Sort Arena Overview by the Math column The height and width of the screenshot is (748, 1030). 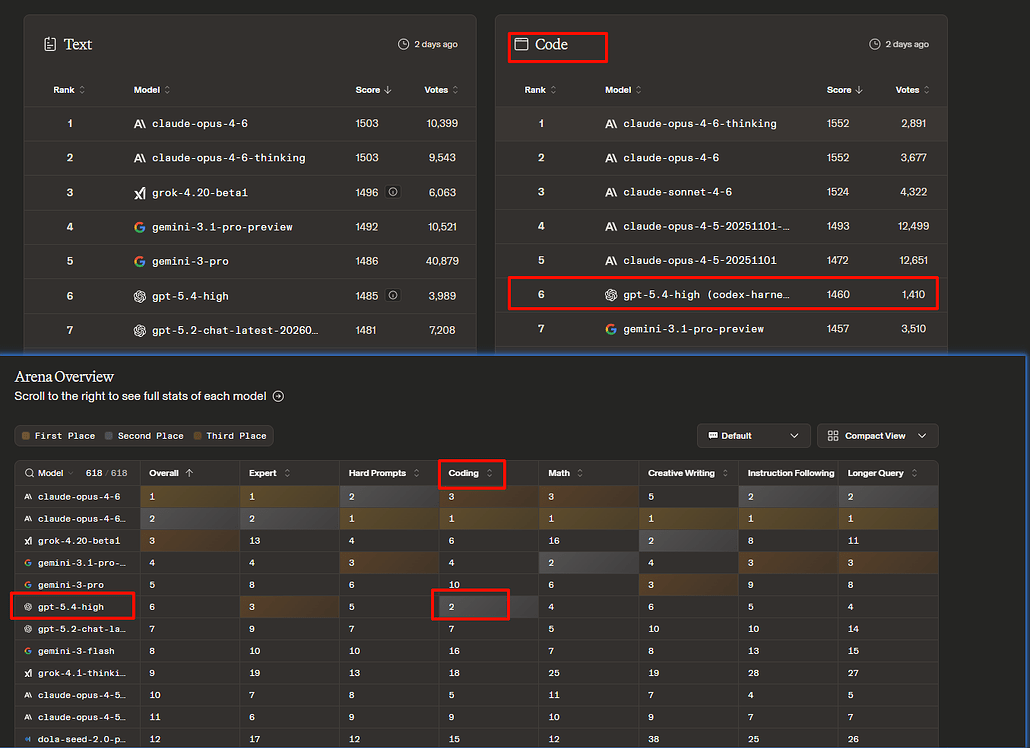(x=566, y=473)
